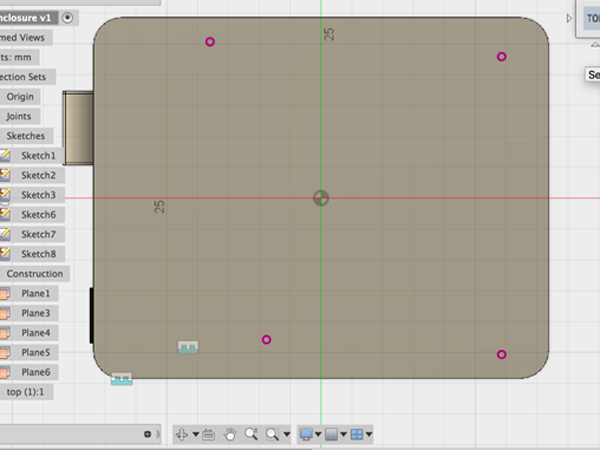Select the top-right magenta hole circle
This screenshot has width=600, height=450.
(x=502, y=57)
